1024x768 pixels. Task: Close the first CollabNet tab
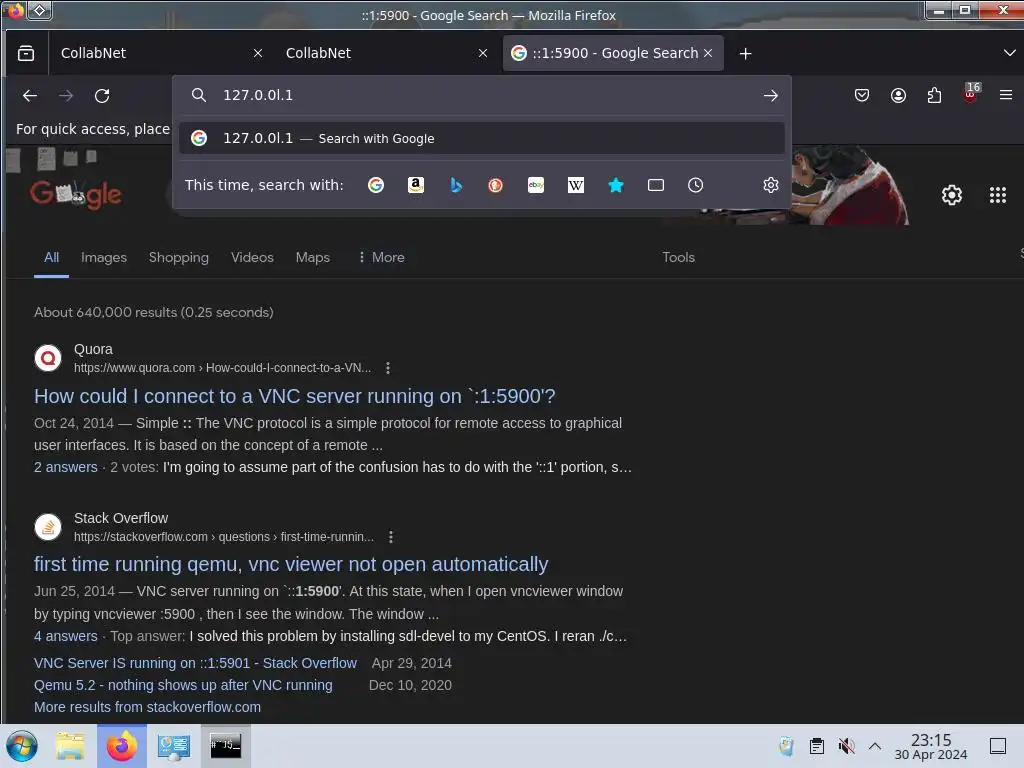[x=258, y=53]
